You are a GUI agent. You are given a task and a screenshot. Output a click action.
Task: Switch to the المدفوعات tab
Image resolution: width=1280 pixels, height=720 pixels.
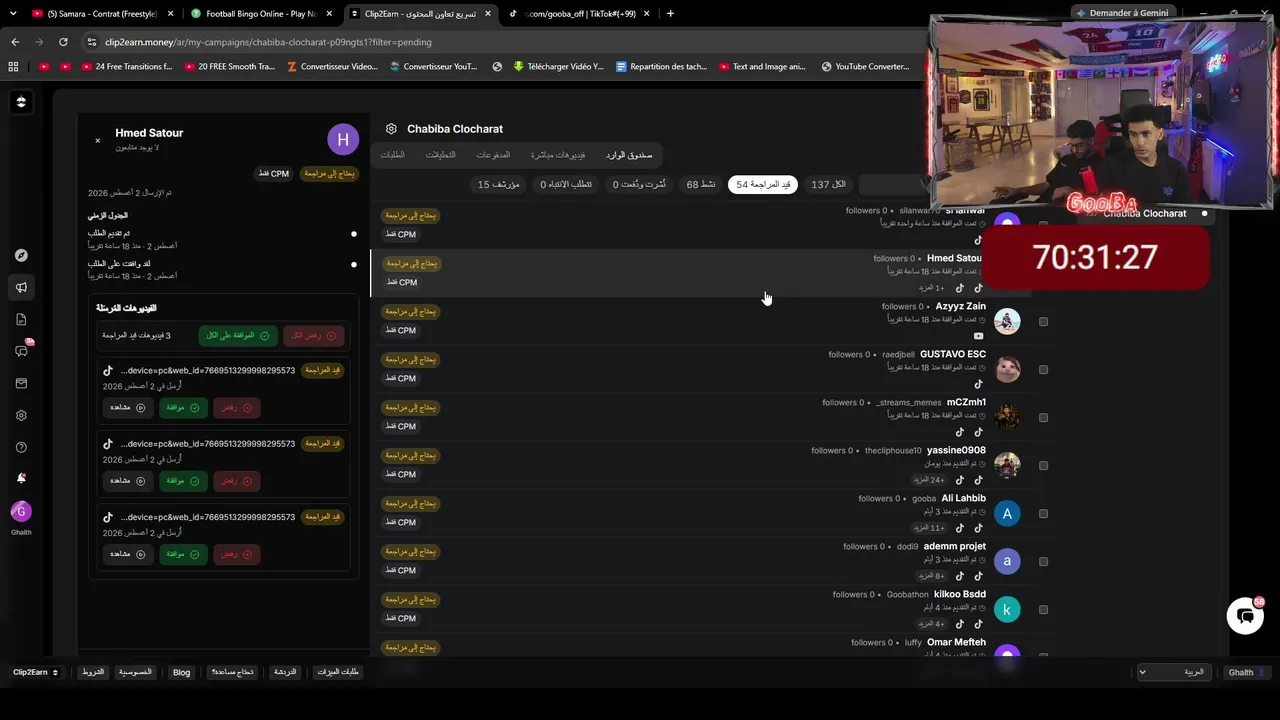(x=493, y=155)
